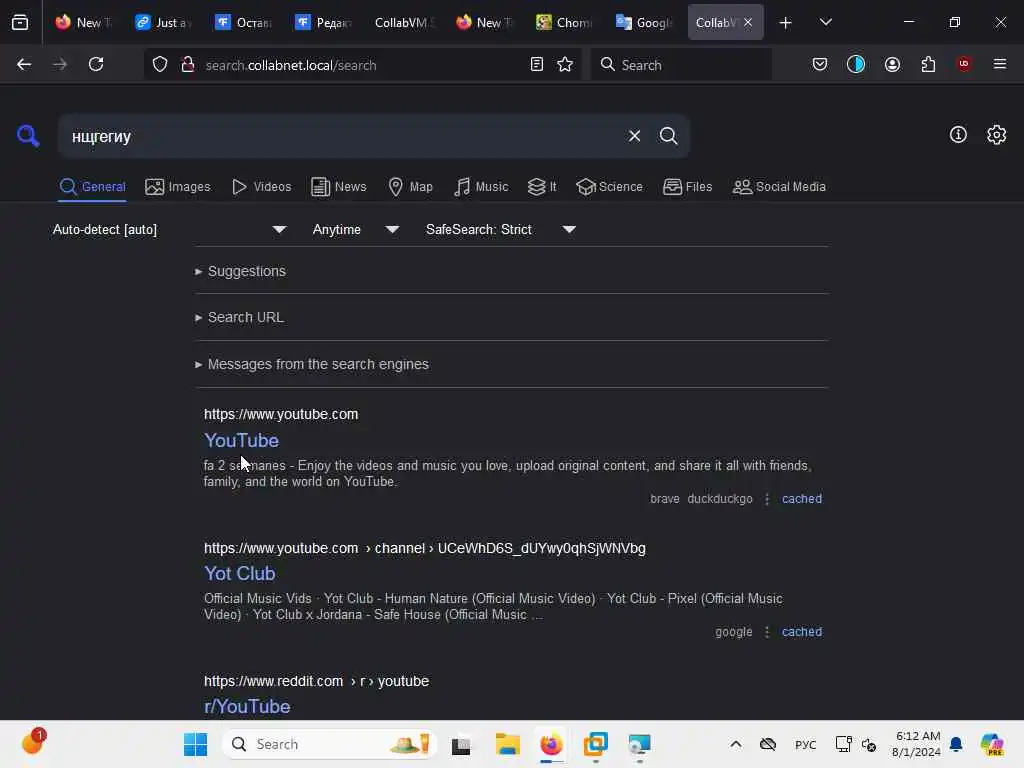1024x768 pixels.
Task: Select the Music search category
Action: (x=481, y=187)
